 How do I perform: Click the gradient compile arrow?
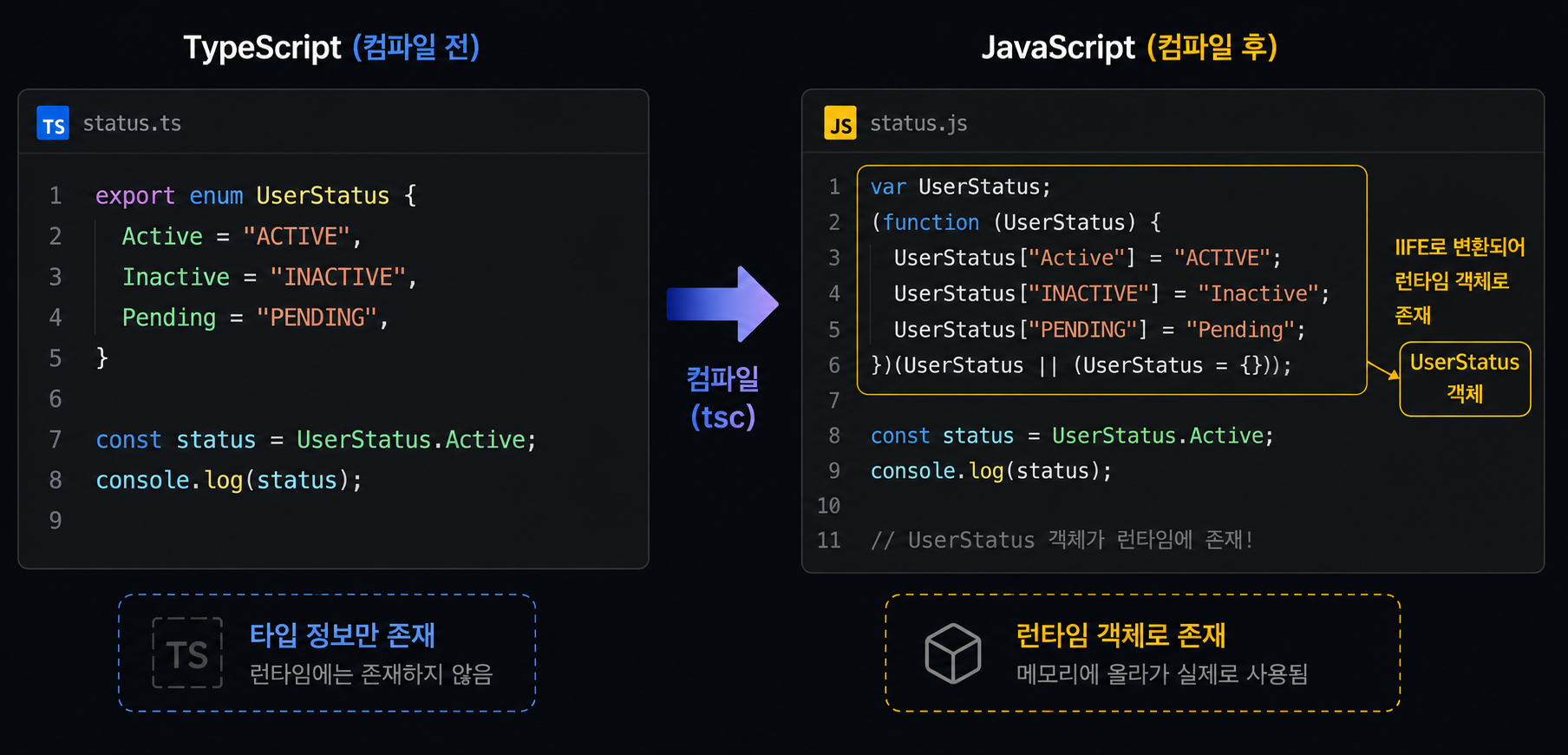click(x=722, y=305)
